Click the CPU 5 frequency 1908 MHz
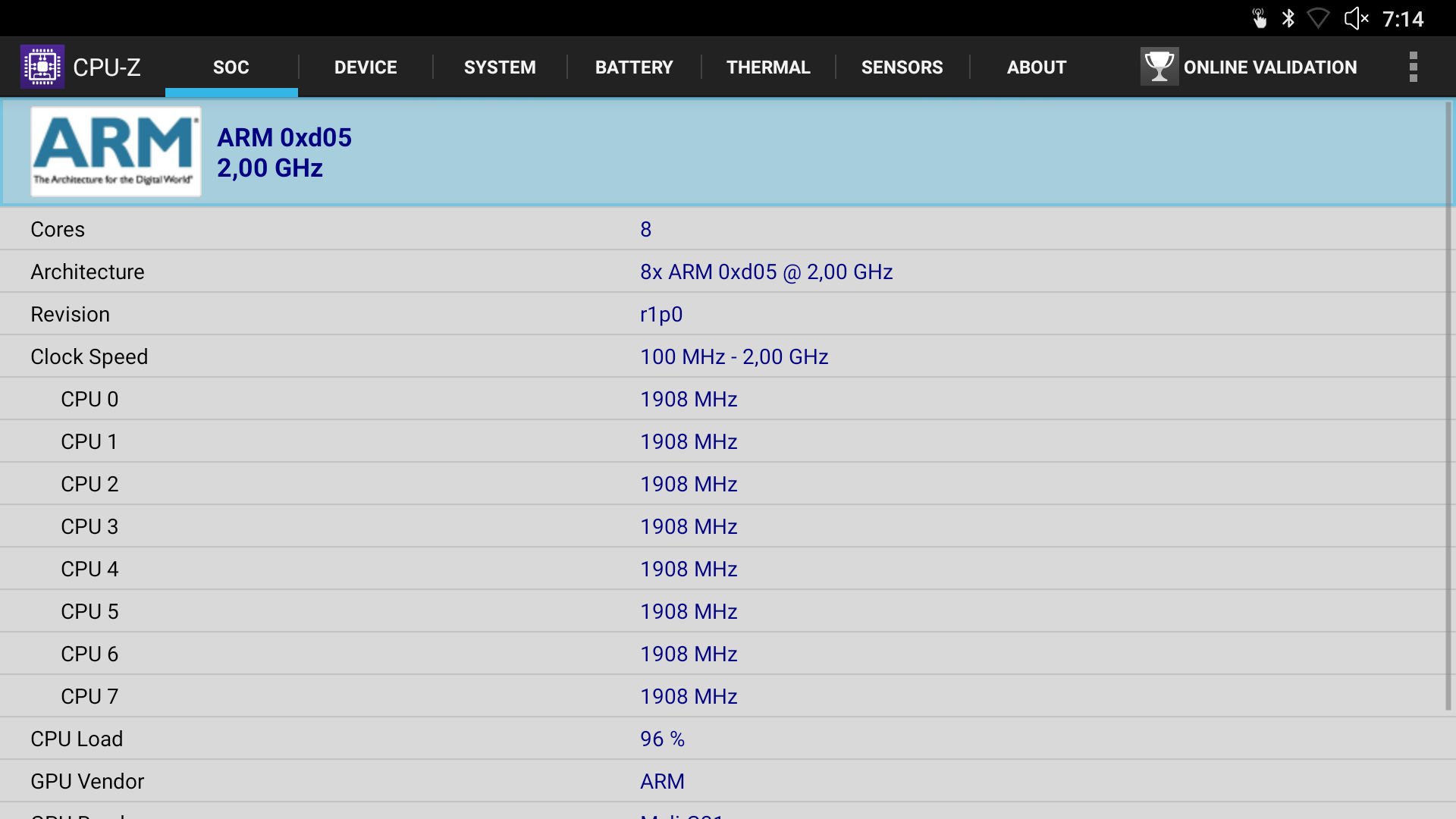The image size is (1456, 819). 689,611
